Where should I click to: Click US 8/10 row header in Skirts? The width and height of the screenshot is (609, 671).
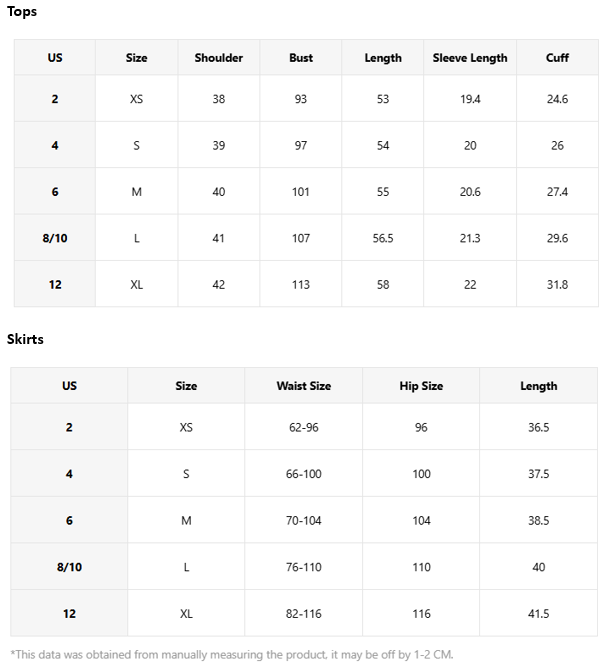pos(69,567)
